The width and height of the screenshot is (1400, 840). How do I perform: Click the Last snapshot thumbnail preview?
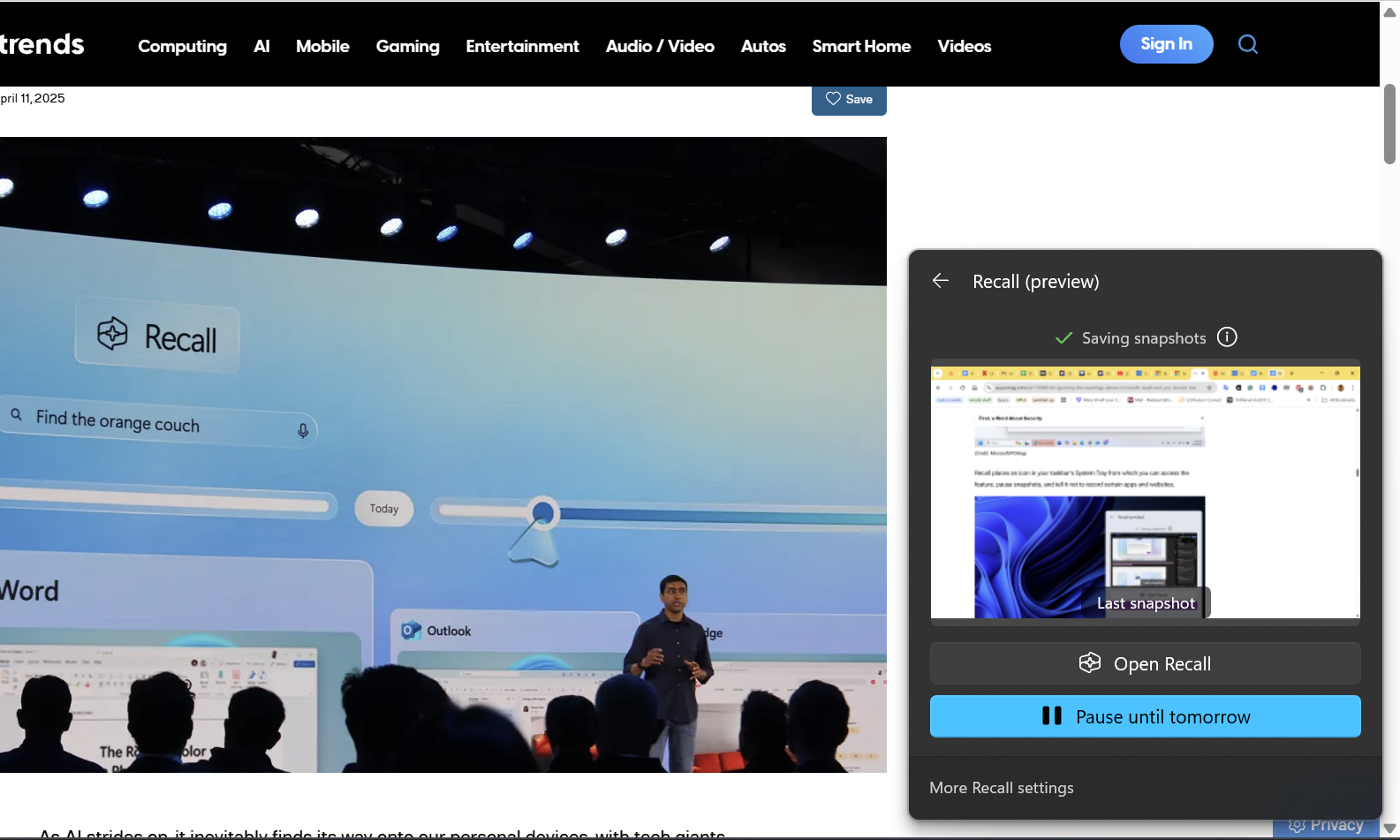1145,492
